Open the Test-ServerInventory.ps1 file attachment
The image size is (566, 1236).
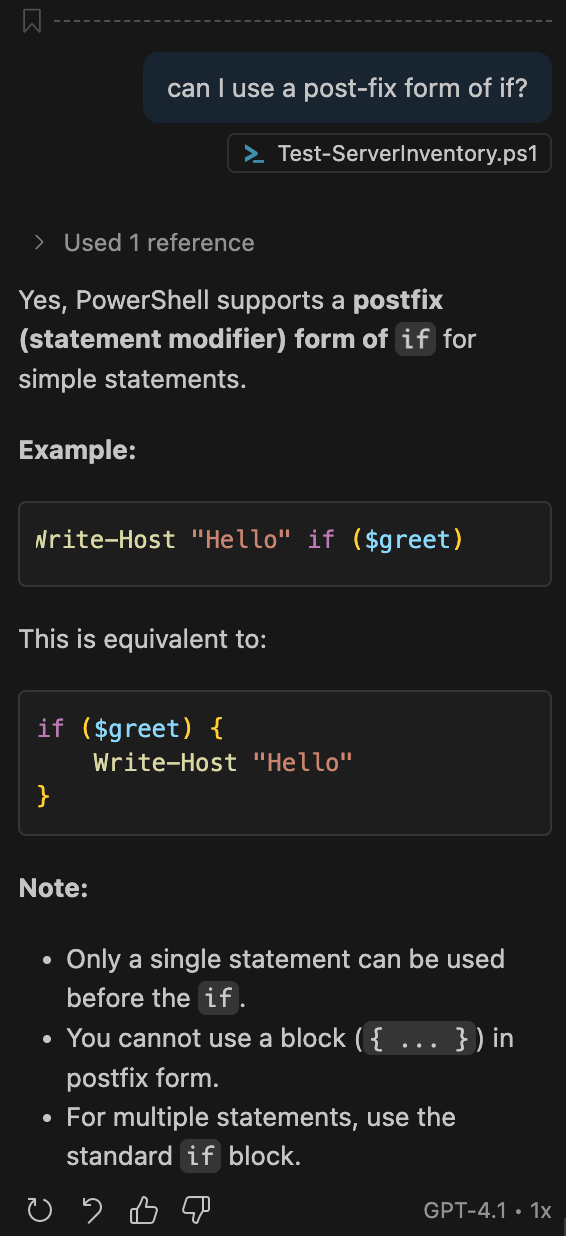coord(390,154)
